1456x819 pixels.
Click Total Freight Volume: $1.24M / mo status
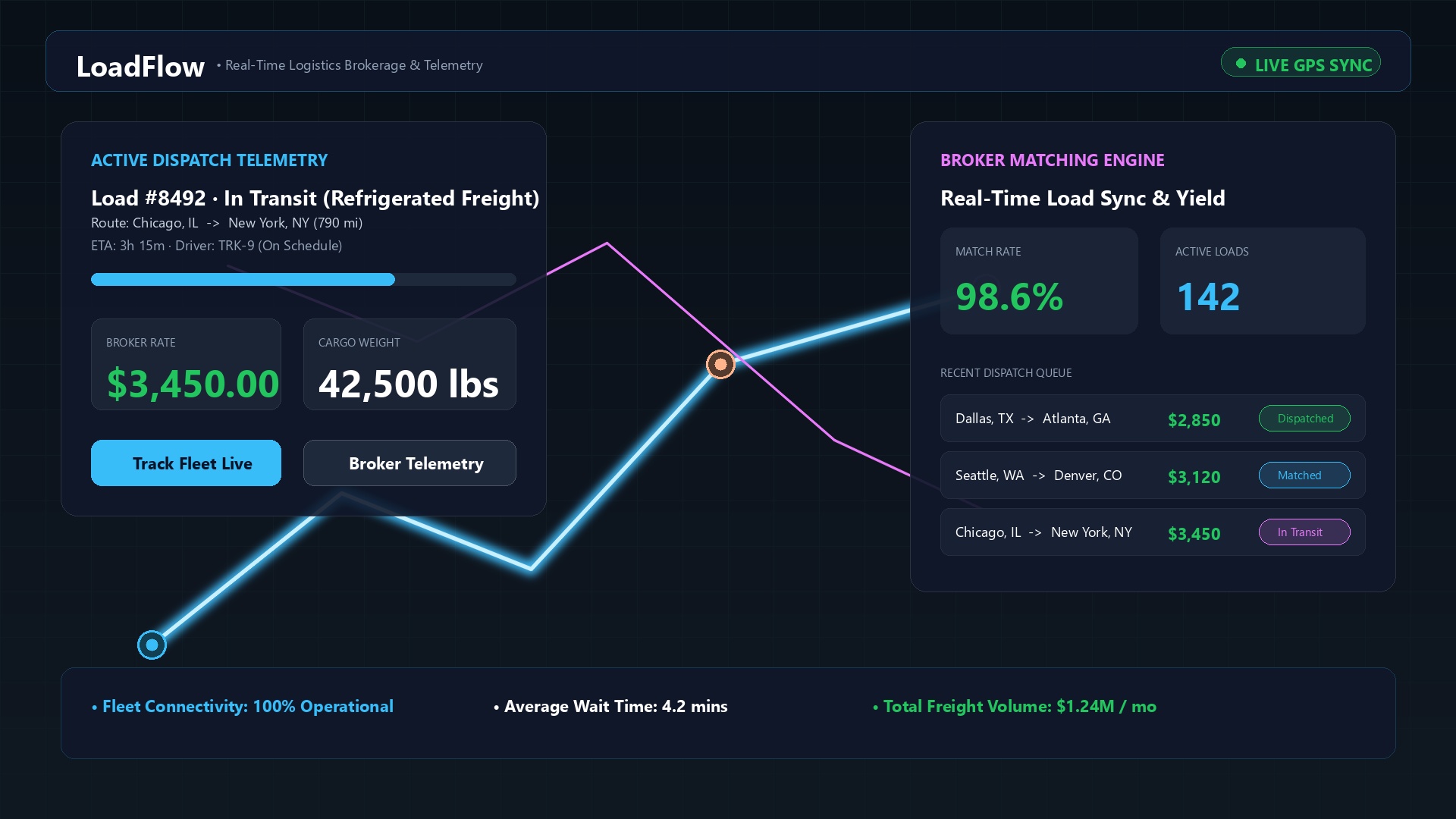[1015, 706]
